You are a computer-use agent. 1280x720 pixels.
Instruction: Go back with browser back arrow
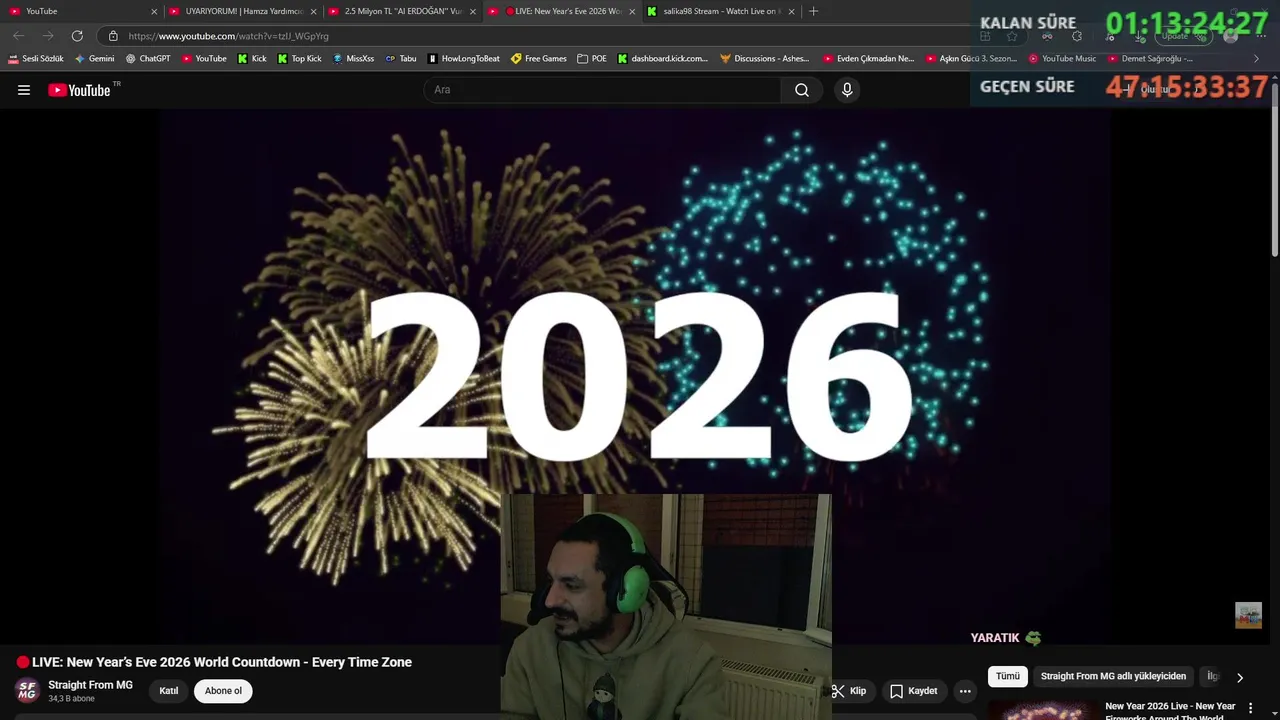pos(18,36)
